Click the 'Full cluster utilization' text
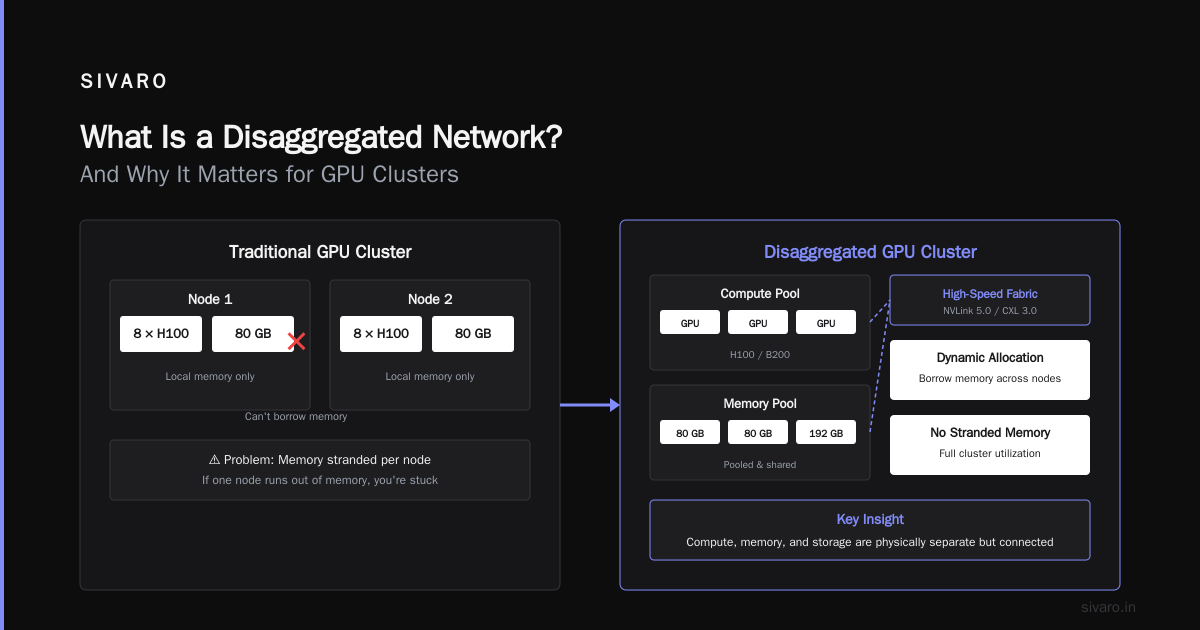The width and height of the screenshot is (1200, 630). [x=990, y=454]
